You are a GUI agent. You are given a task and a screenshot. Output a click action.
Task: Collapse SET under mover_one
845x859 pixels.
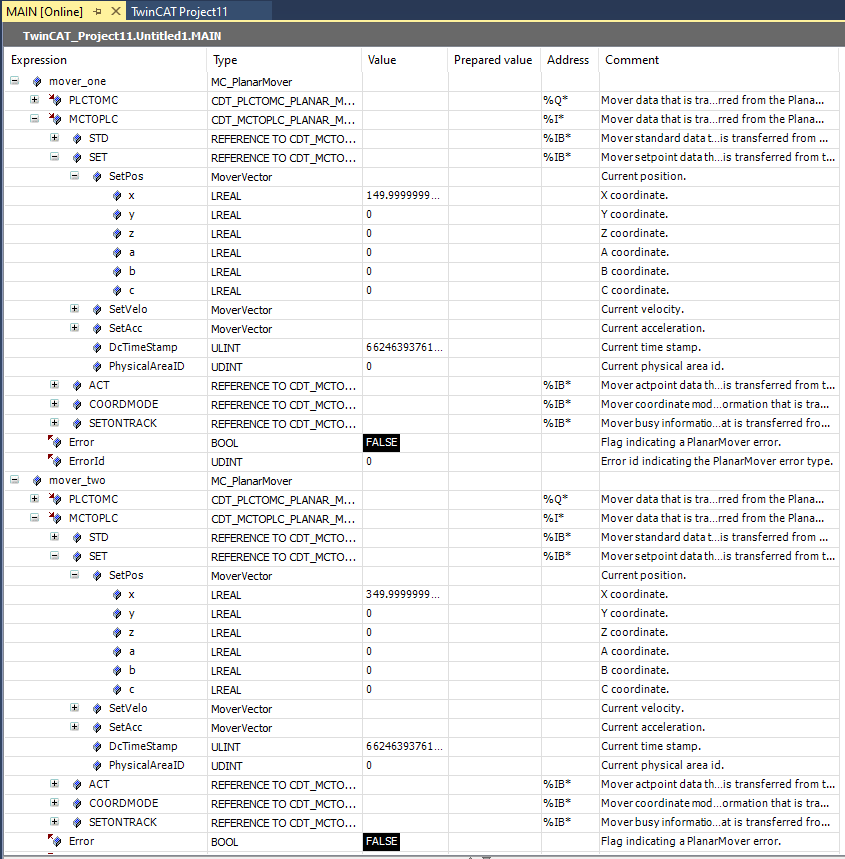click(x=54, y=157)
